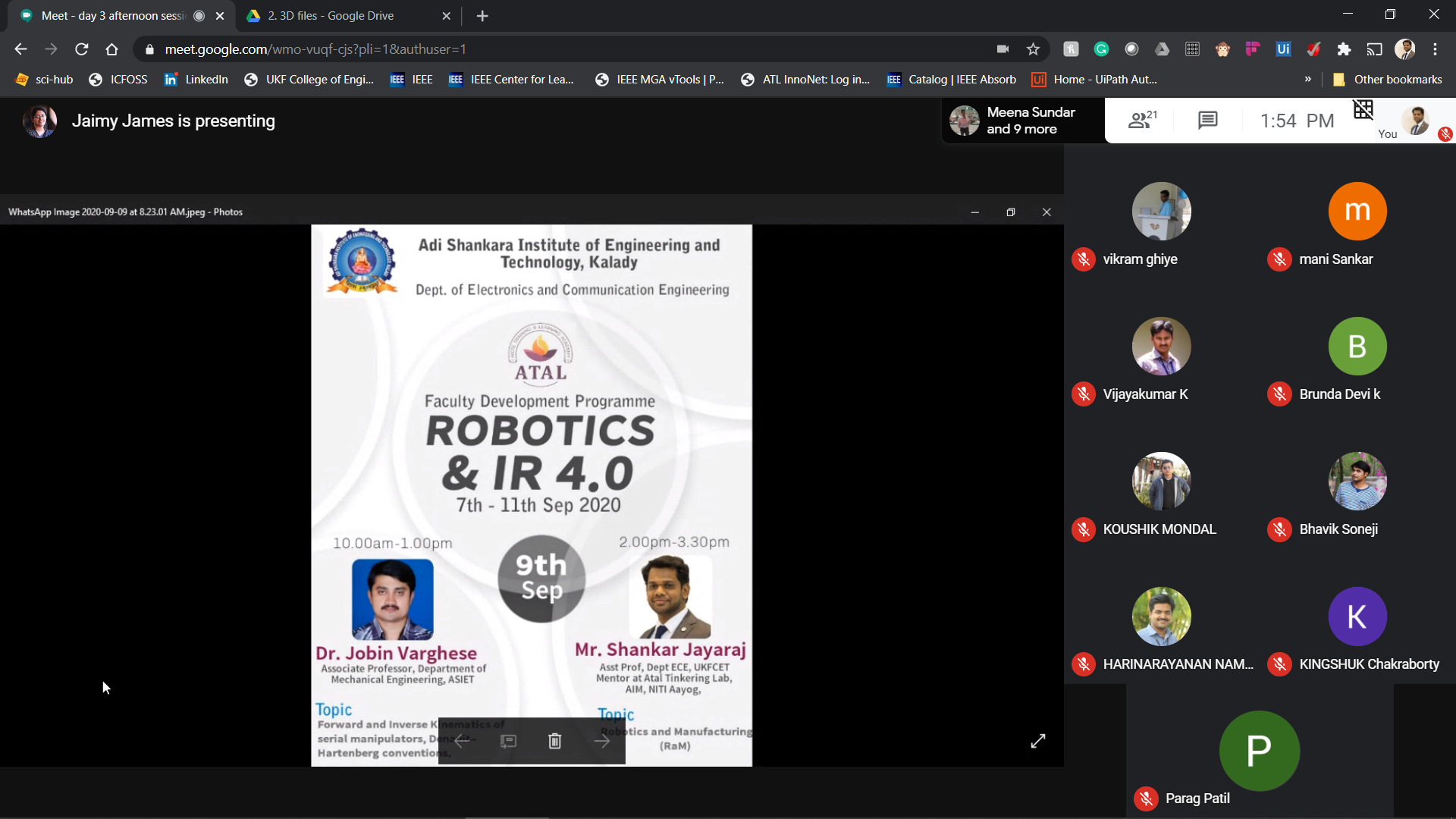Open Chrome three-dot menu
The width and height of the screenshot is (1456, 819).
point(1435,49)
